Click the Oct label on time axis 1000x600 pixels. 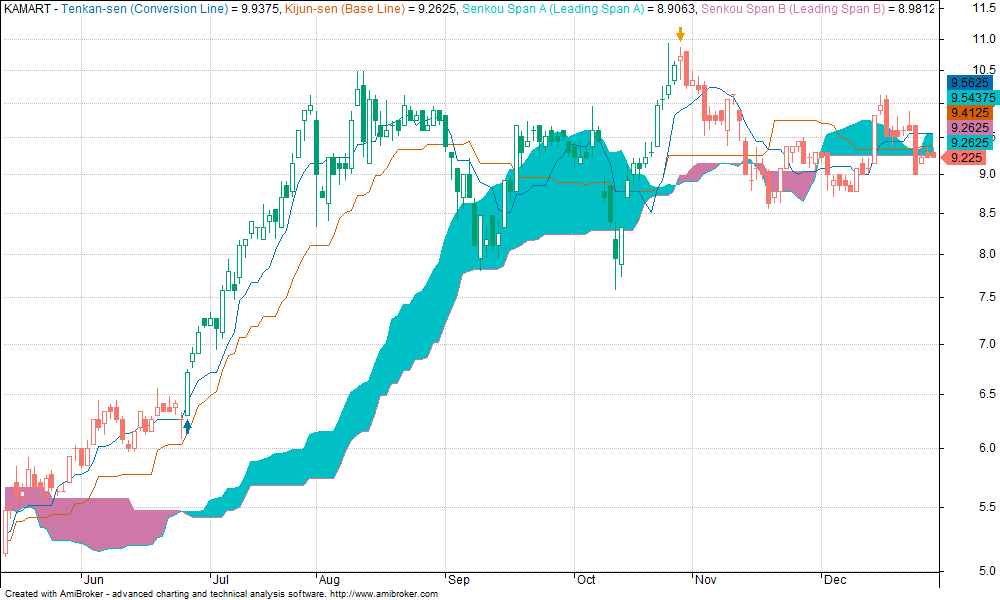586,579
